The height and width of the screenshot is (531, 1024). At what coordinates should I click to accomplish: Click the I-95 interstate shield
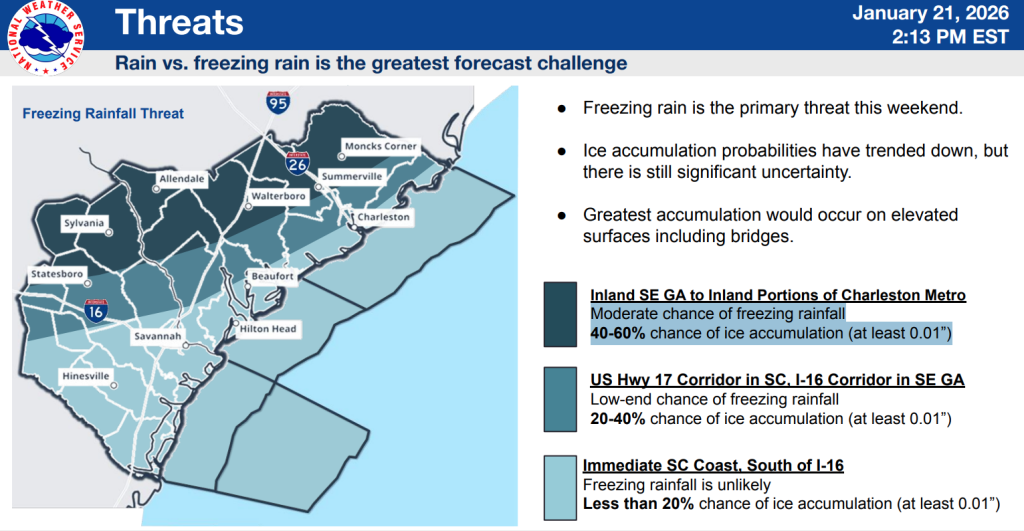[x=275, y=100]
